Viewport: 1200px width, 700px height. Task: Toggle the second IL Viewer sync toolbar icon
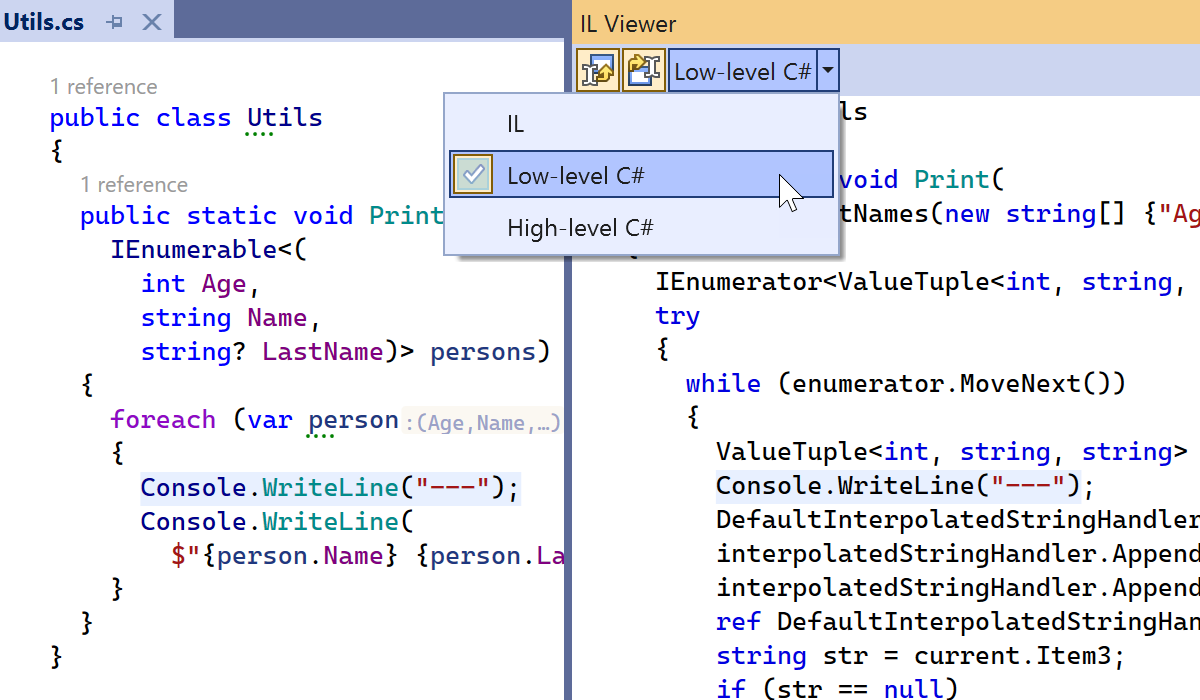click(x=643, y=72)
